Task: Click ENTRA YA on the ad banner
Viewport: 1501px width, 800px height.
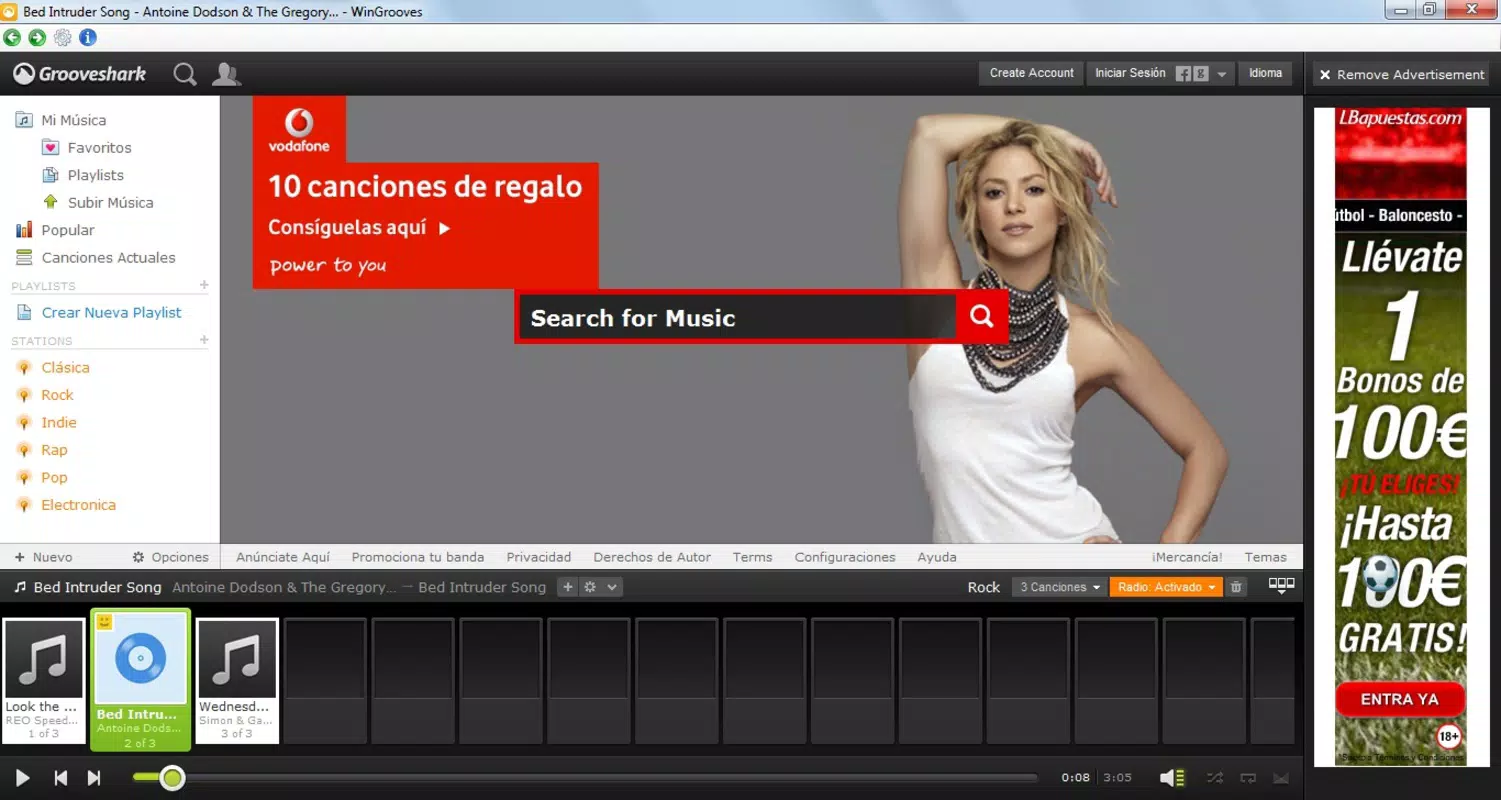Action: [x=1399, y=699]
